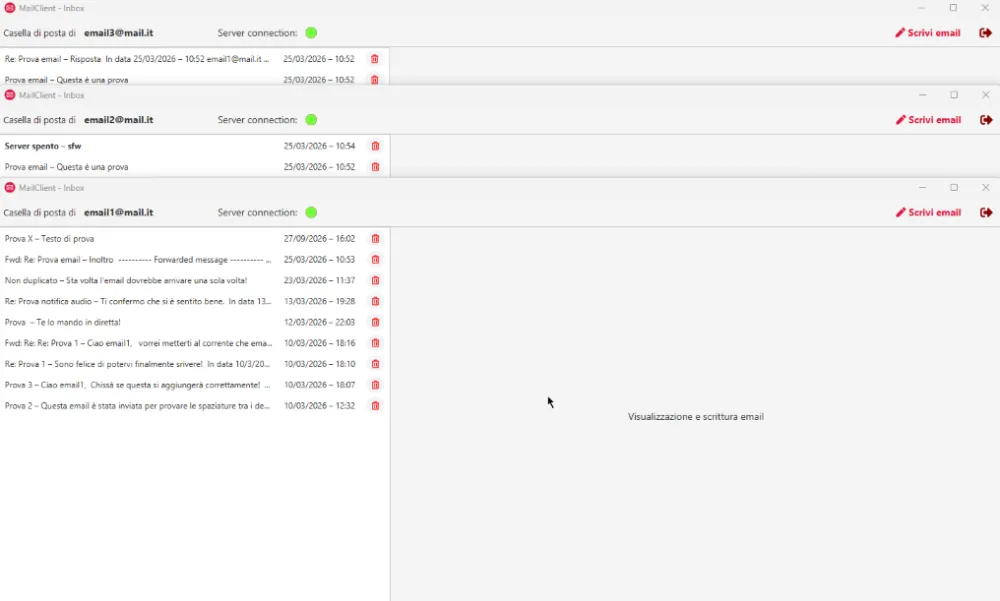Delete the 'Prova X – Testo di prova' email
This screenshot has height=601, width=1000.
(x=376, y=239)
